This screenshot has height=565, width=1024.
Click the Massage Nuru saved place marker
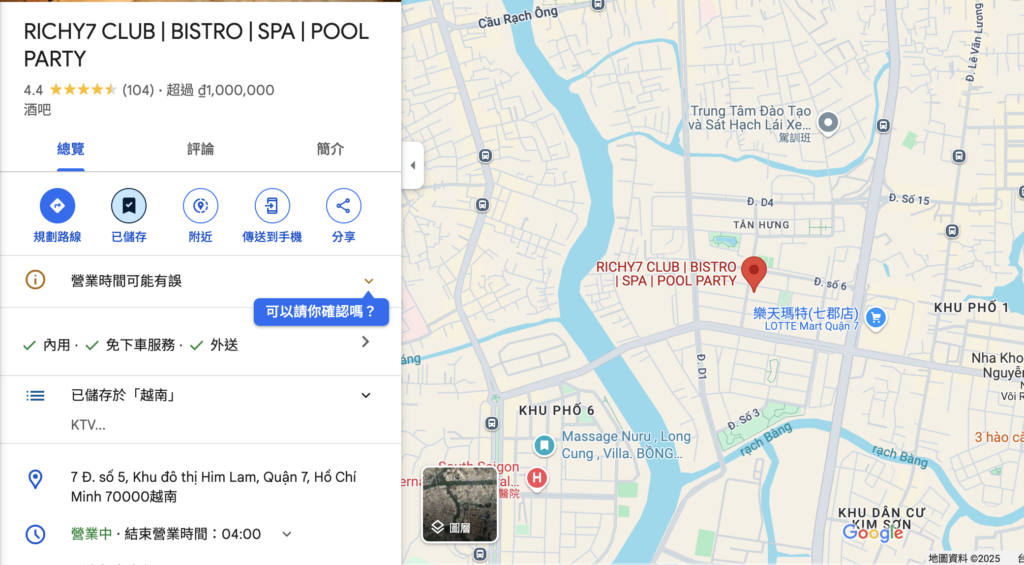pos(543,445)
